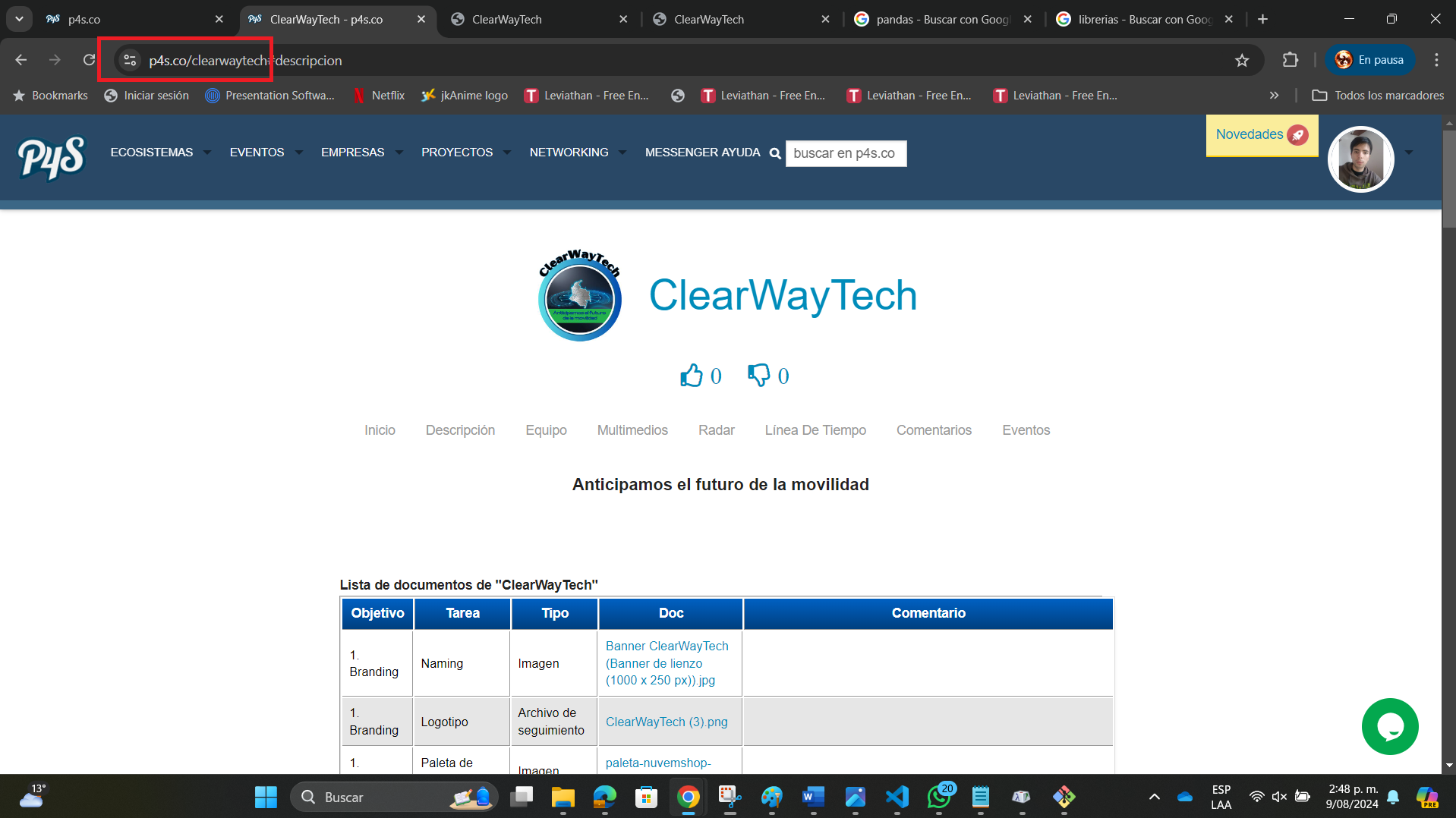Go to the Radar section tab

(717, 430)
